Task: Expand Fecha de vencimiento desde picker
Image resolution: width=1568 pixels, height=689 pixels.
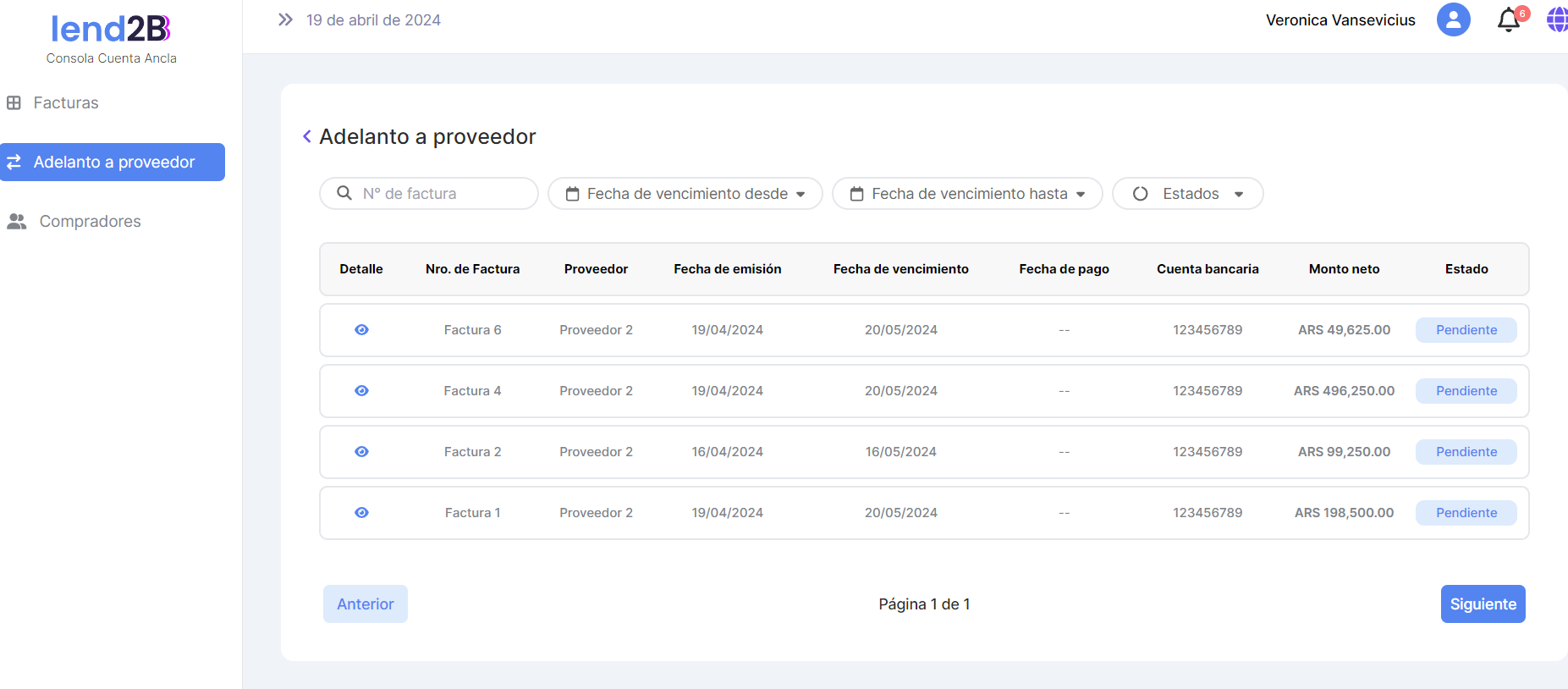Action: pos(685,194)
